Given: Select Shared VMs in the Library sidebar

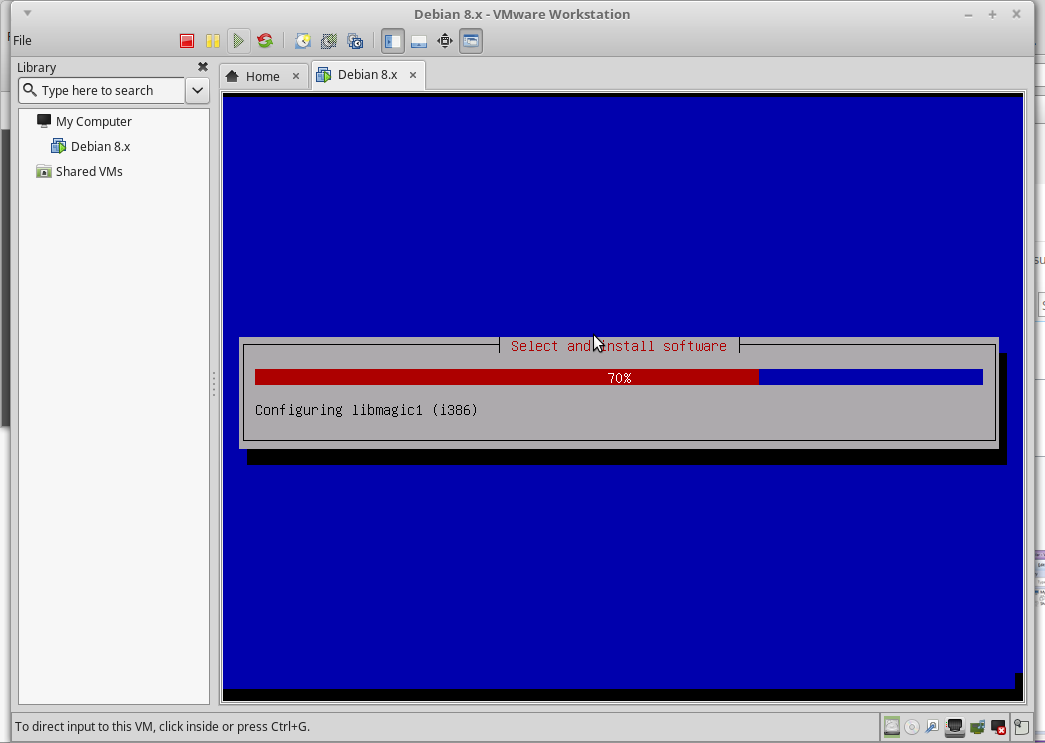Looking at the screenshot, I should 88,171.
